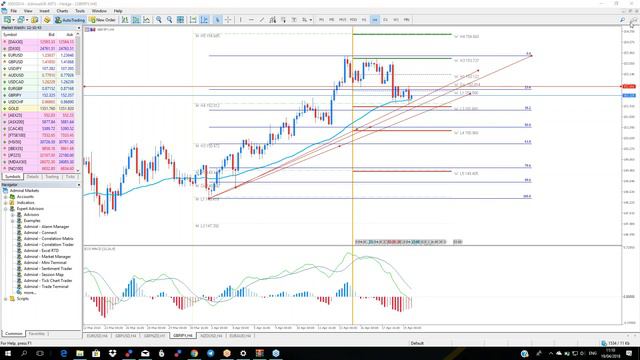The width and height of the screenshot is (640, 360).
Task: Expand the Scripts node in Navigator
Action: click(x=6, y=299)
